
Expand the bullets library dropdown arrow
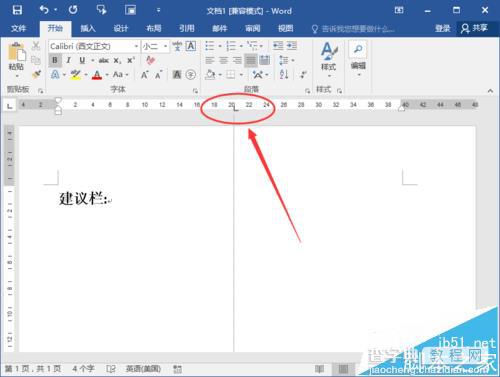[x=220, y=46]
